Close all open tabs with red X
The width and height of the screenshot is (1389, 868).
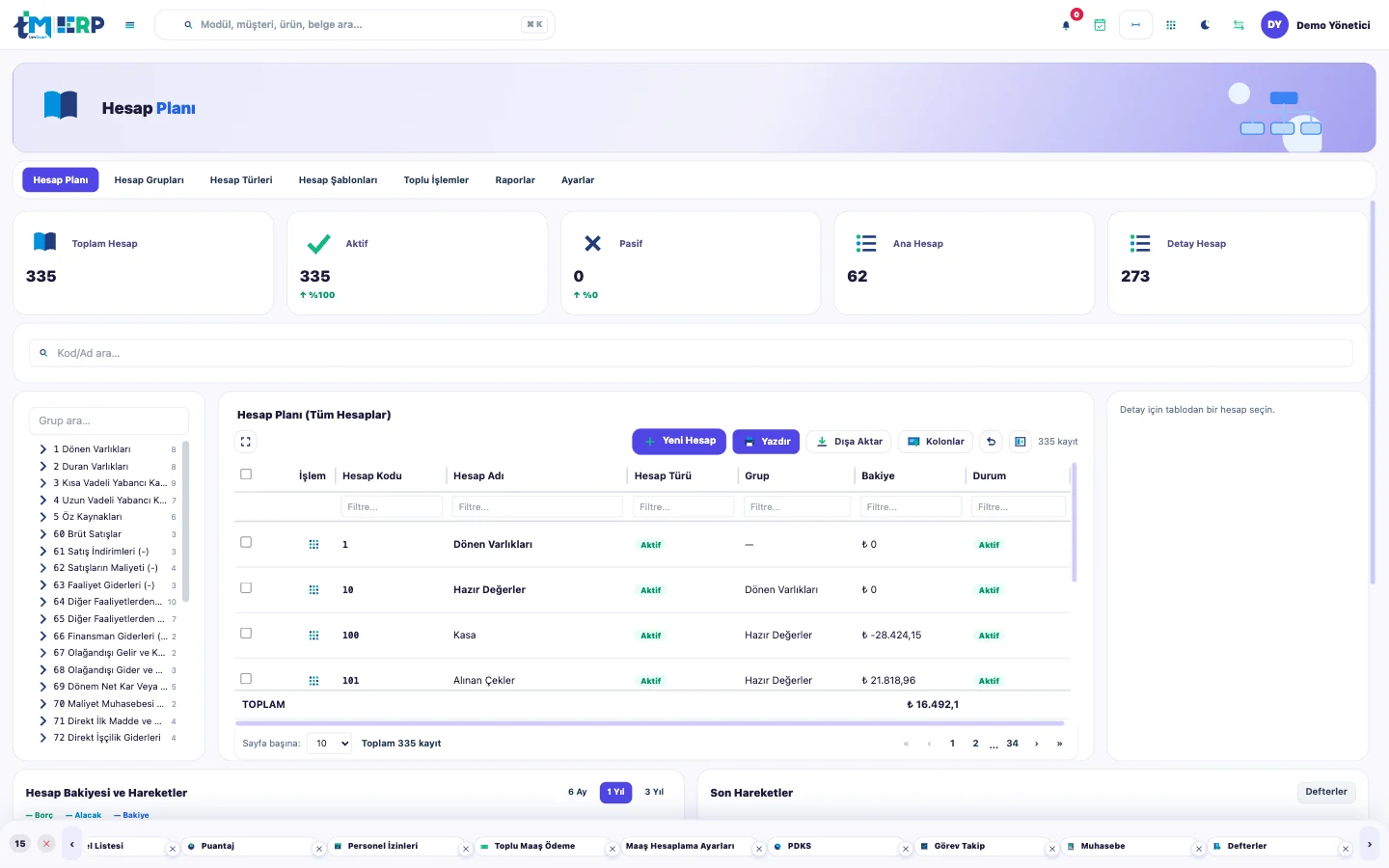[46, 844]
